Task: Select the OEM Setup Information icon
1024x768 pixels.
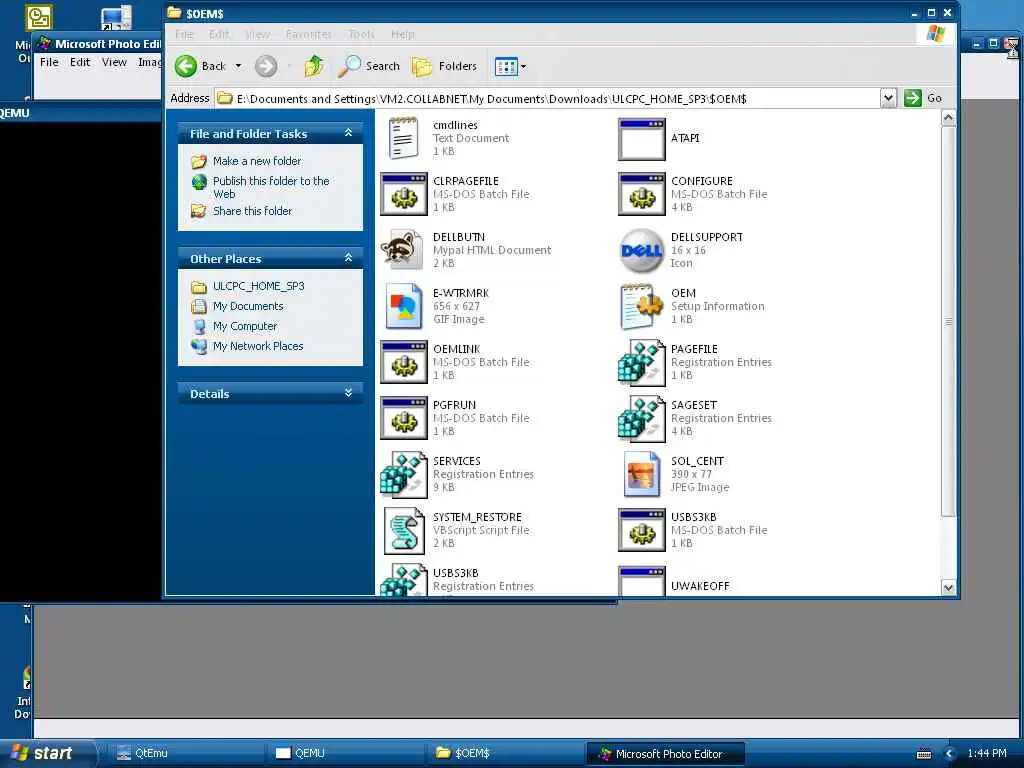Action: (x=641, y=306)
